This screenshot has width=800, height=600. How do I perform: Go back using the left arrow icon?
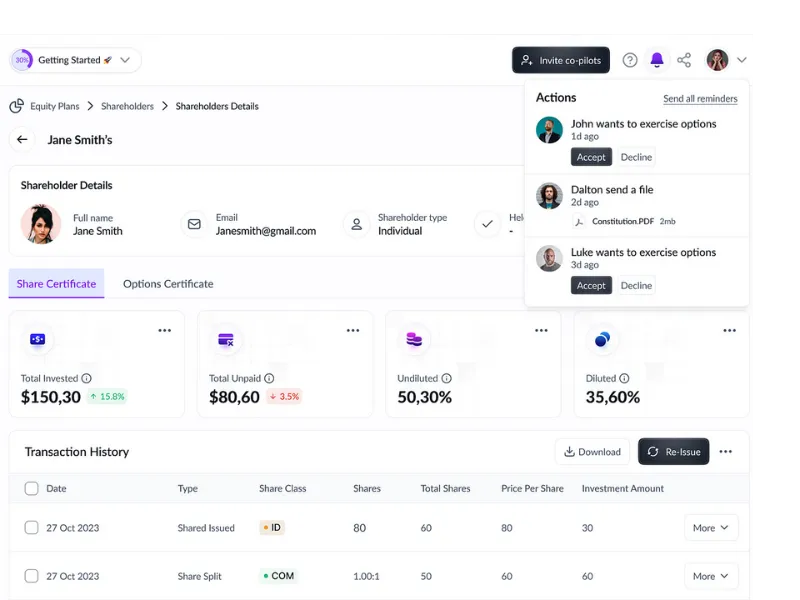pyautogui.click(x=22, y=140)
